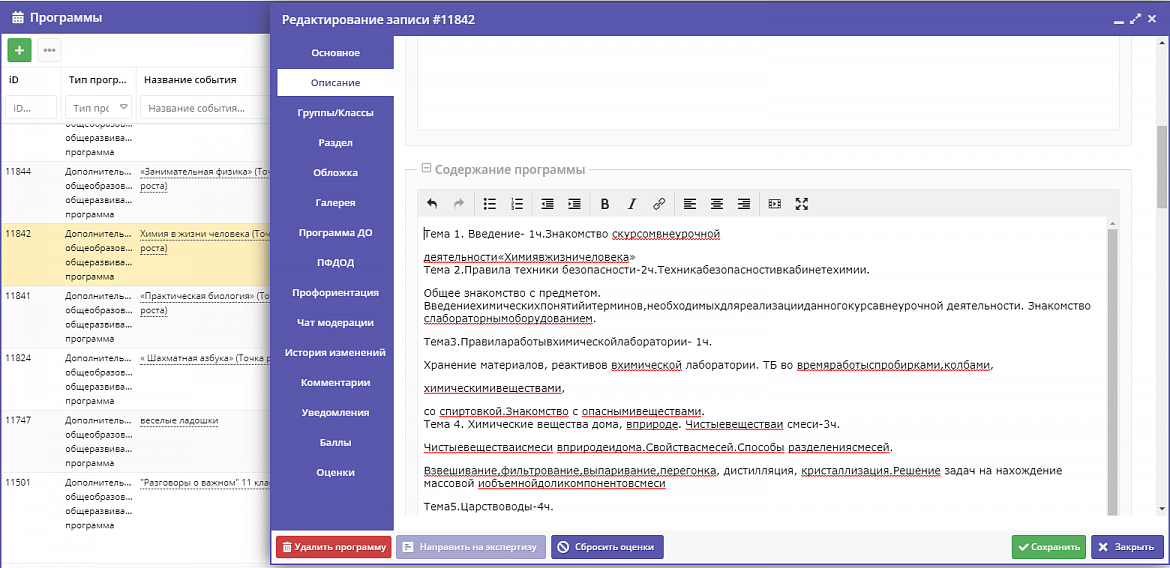
Task: Open the Баллы tab
Action: click(336, 442)
